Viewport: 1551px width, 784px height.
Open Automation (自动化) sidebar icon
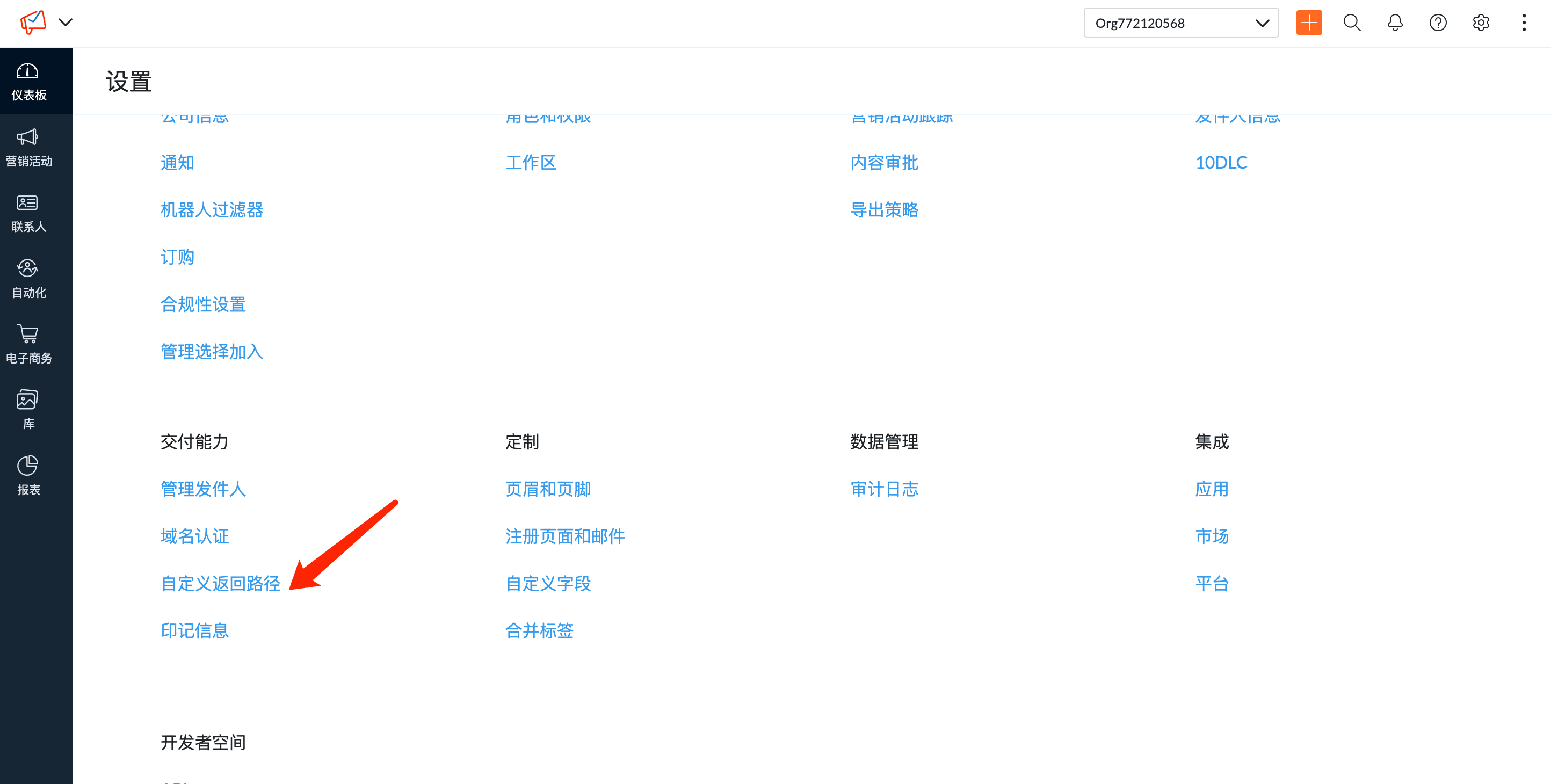pyautogui.click(x=28, y=278)
